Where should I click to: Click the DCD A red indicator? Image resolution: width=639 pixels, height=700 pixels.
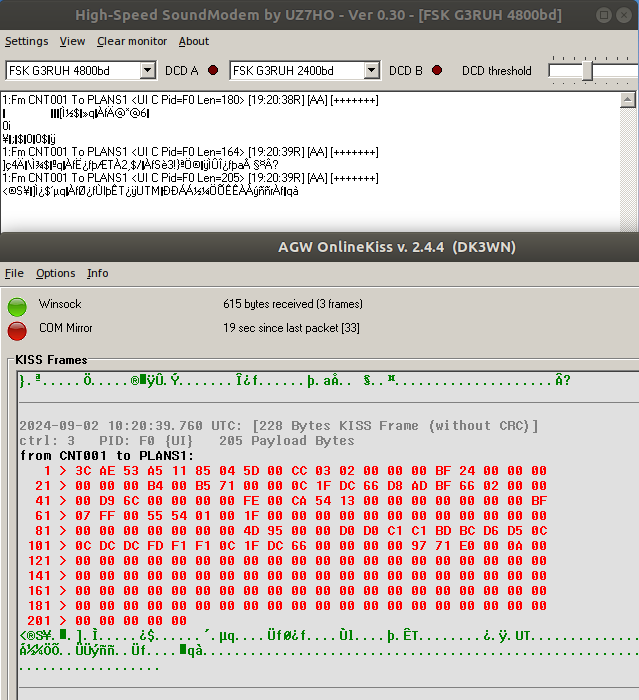pos(213,70)
